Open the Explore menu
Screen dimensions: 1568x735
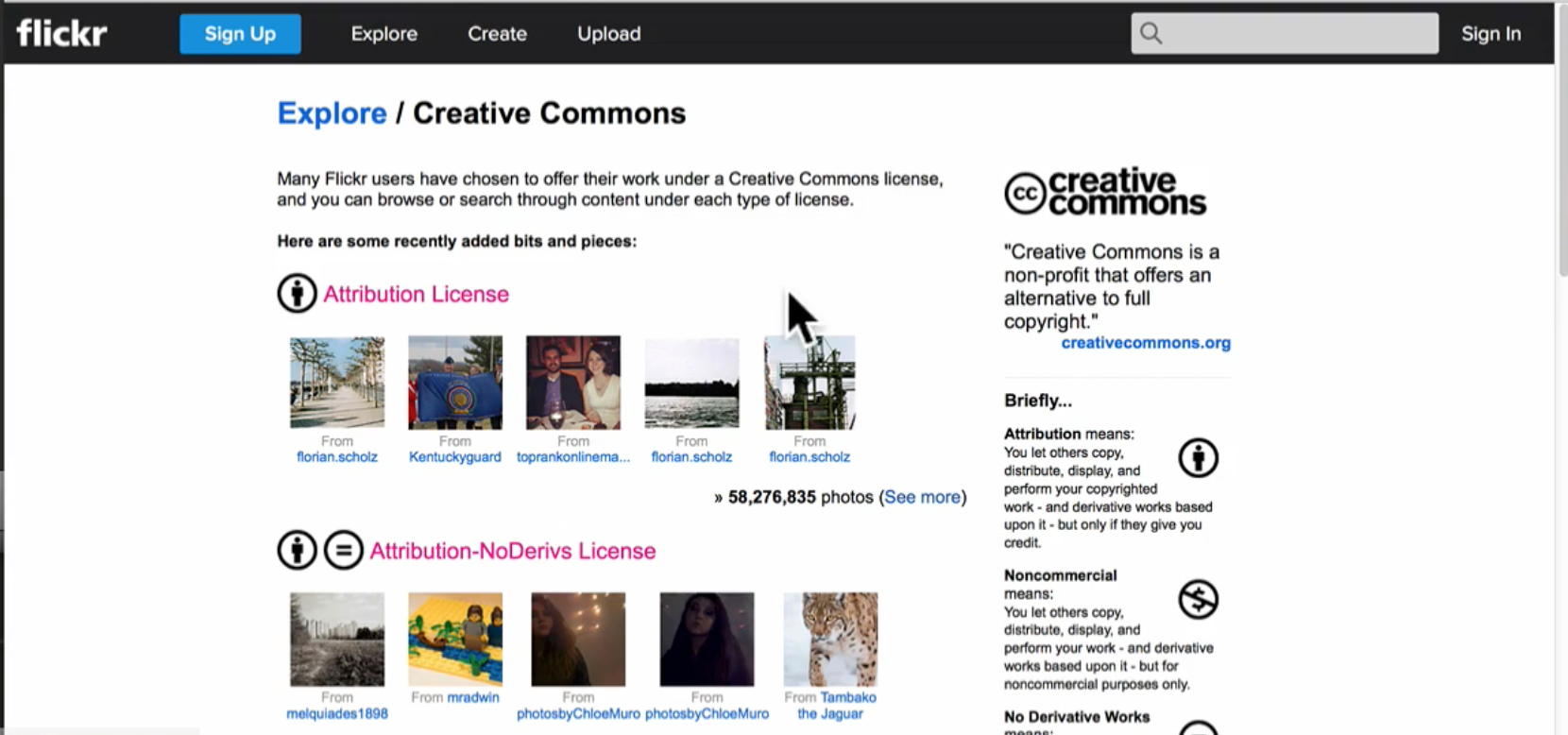pyautogui.click(x=383, y=34)
